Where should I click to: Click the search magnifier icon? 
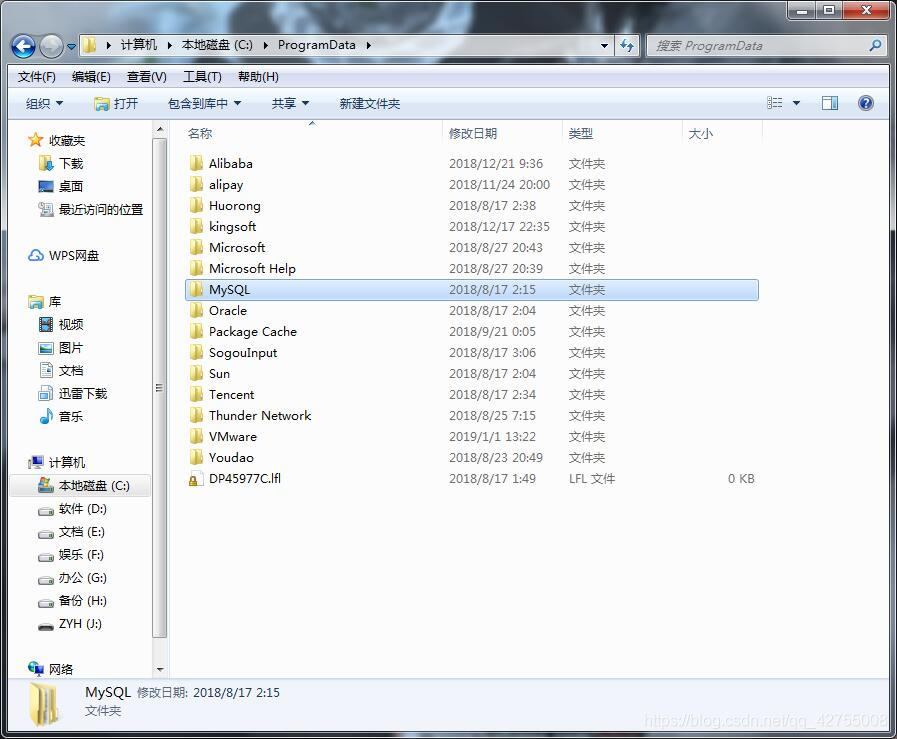(x=875, y=45)
